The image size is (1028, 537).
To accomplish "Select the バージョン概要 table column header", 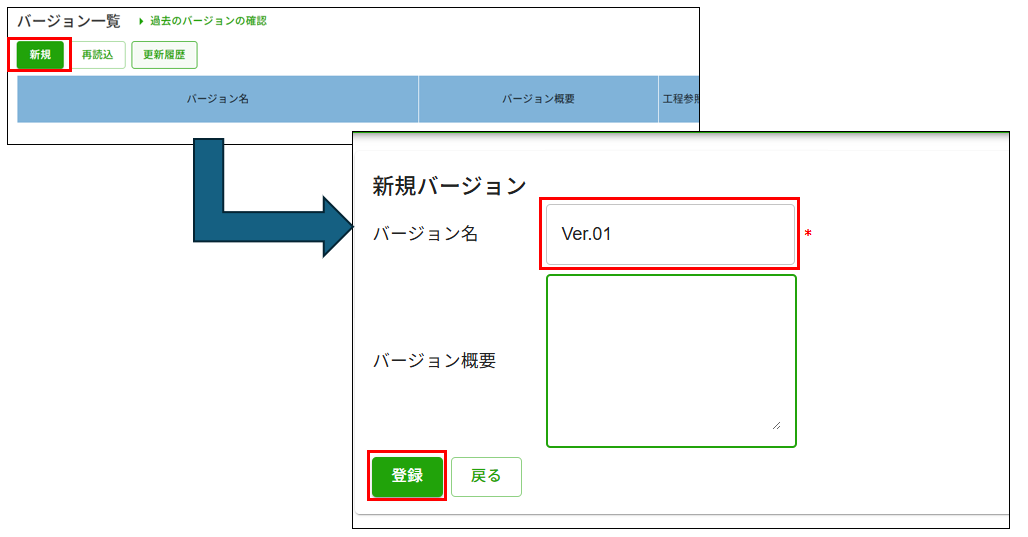I will click(538, 99).
